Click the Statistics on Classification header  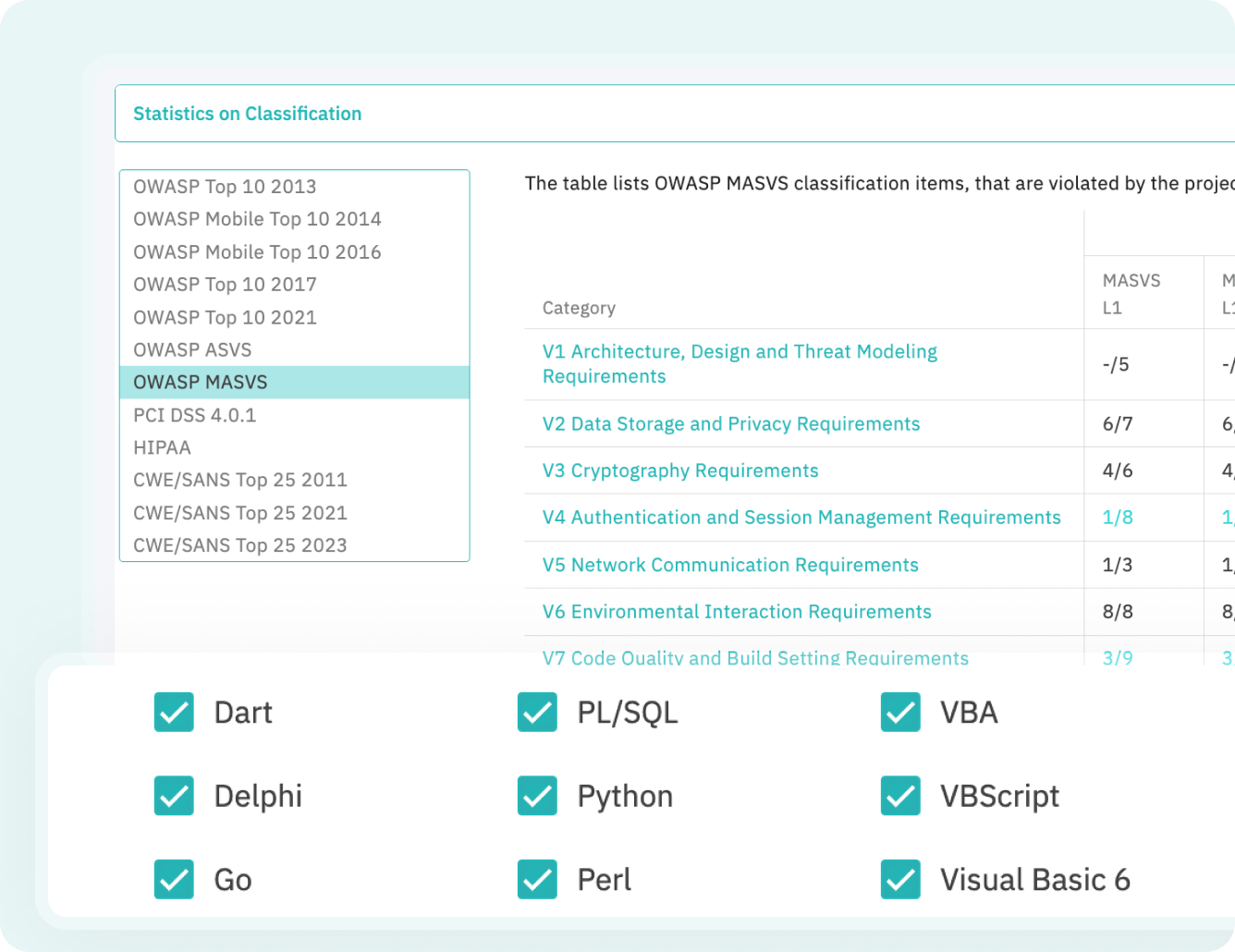pos(248,114)
